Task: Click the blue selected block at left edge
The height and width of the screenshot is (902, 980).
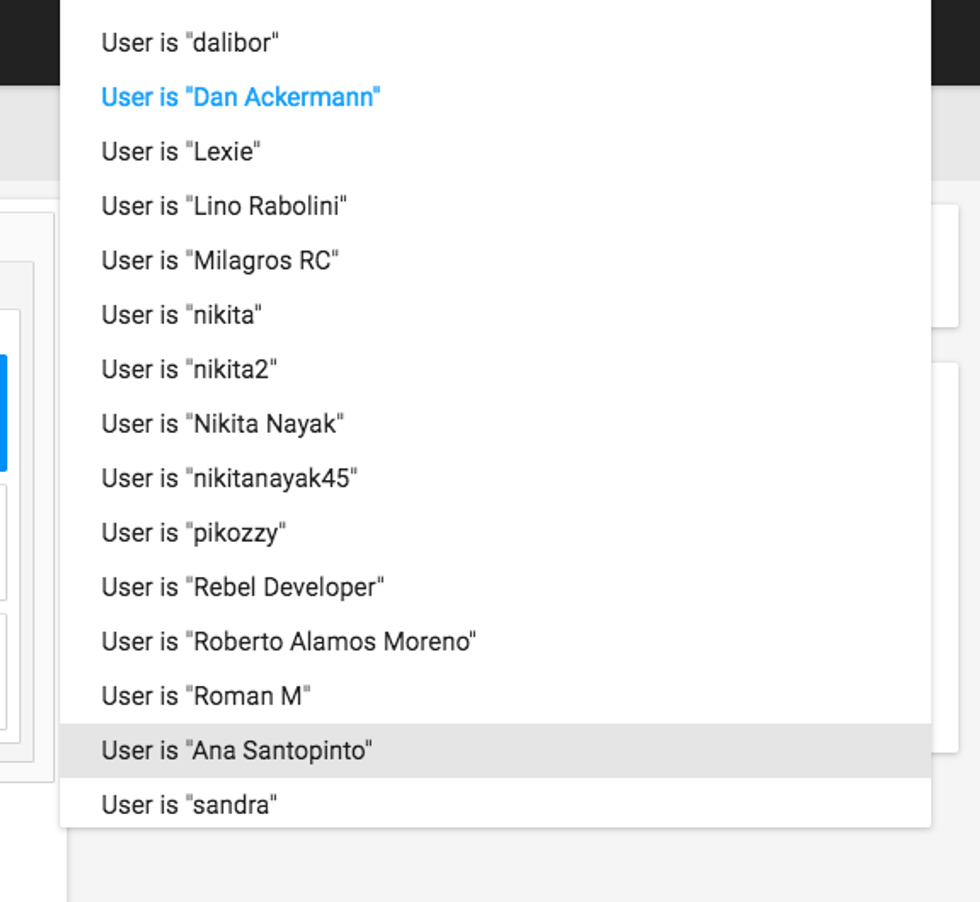Action: (x=3, y=412)
